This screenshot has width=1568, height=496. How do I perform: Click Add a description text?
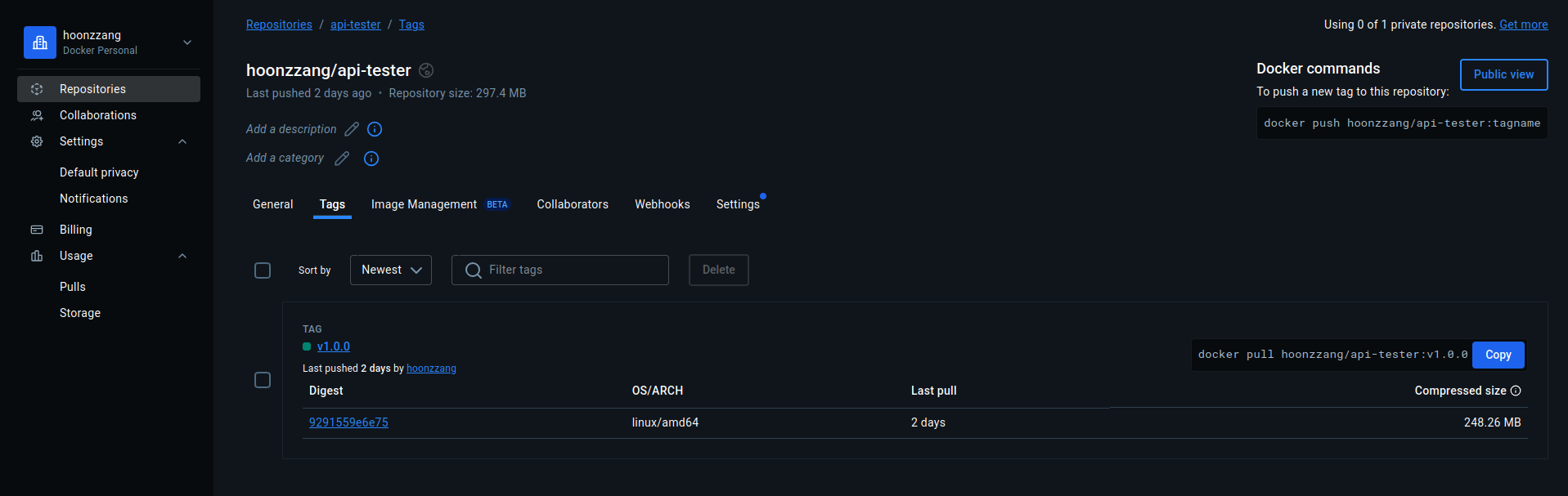(291, 129)
